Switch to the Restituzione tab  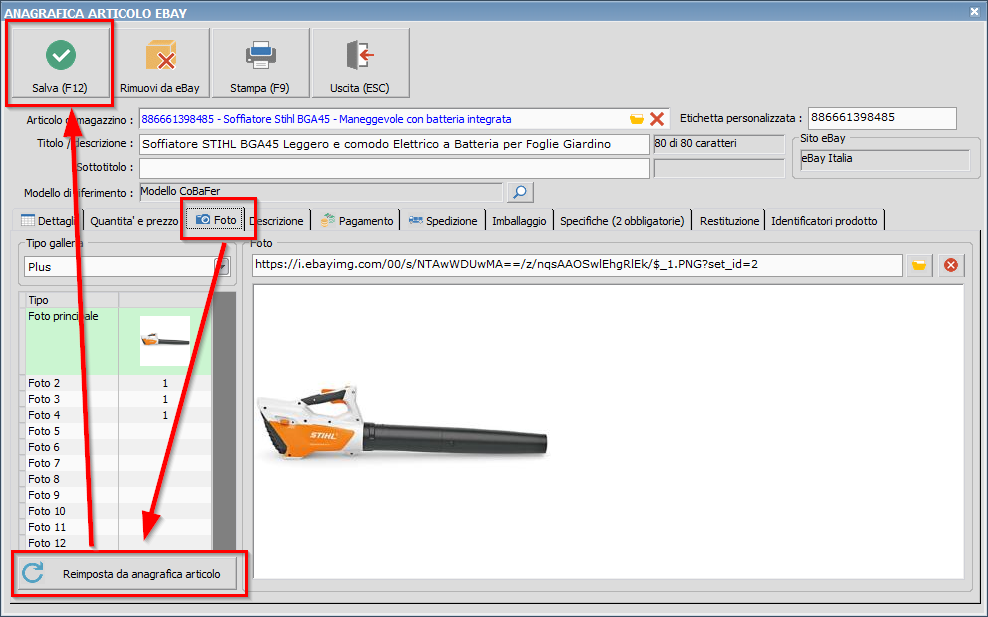[x=729, y=221]
